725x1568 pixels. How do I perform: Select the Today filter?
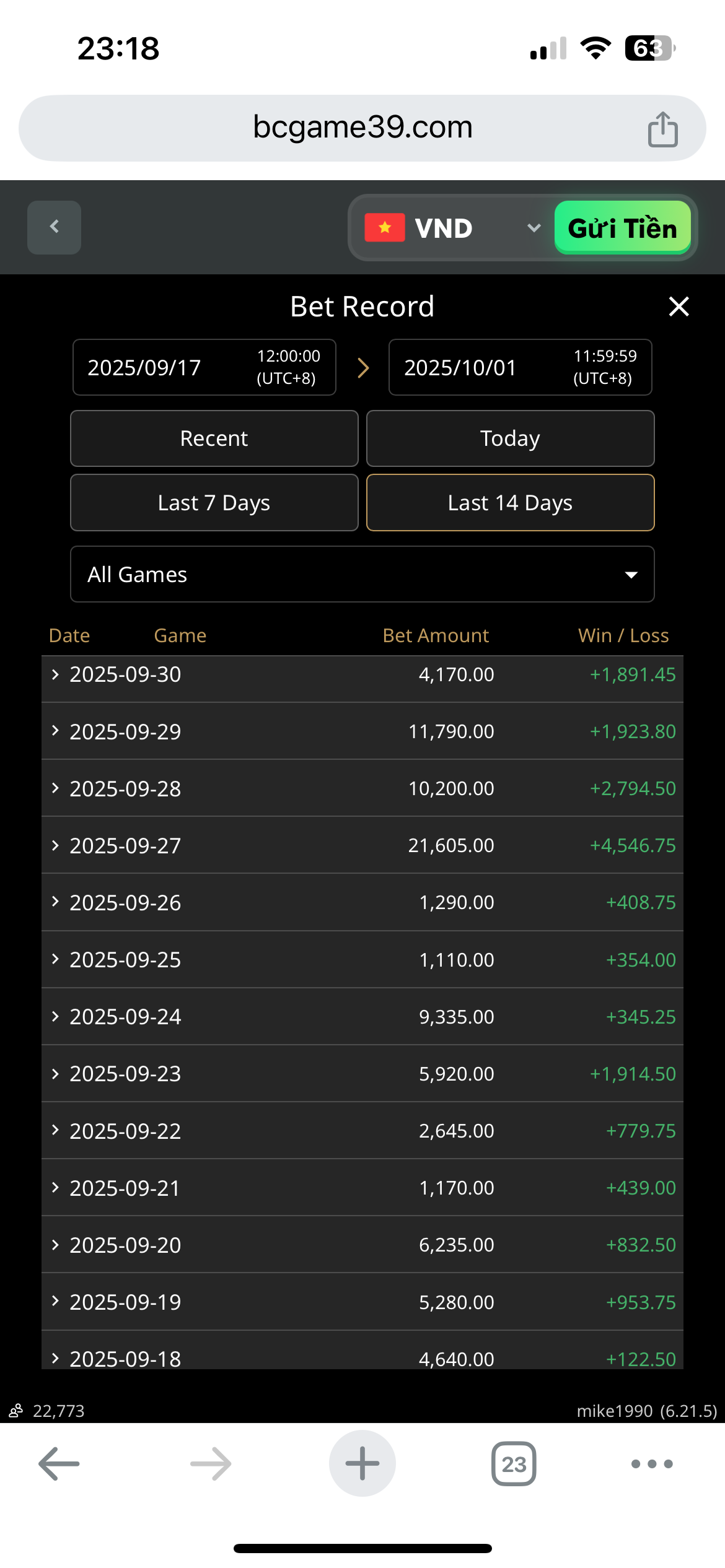[511, 438]
